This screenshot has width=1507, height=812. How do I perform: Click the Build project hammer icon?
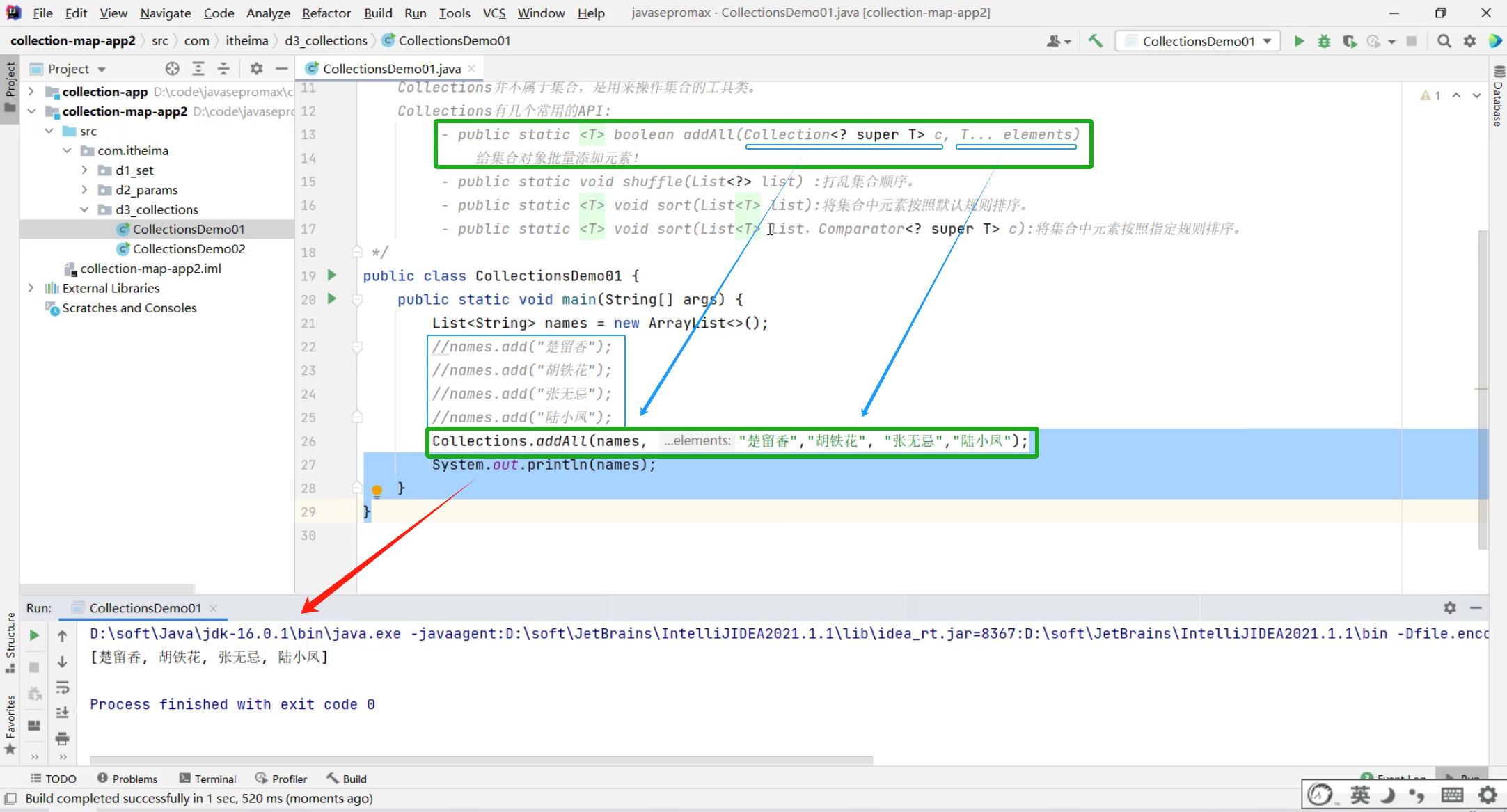tap(1096, 41)
